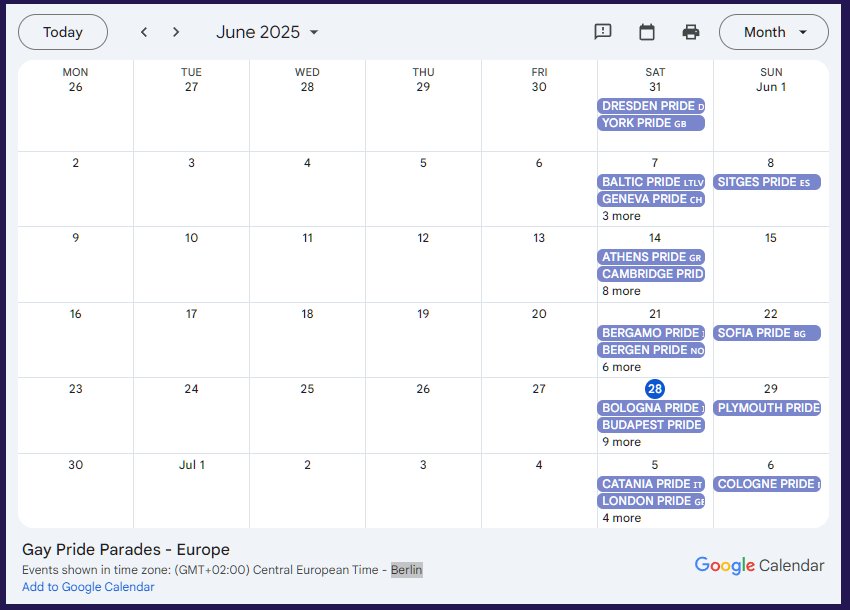This screenshot has height=610, width=850.
Task: Open the BOLOGNA PRIDE event
Action: pos(651,408)
